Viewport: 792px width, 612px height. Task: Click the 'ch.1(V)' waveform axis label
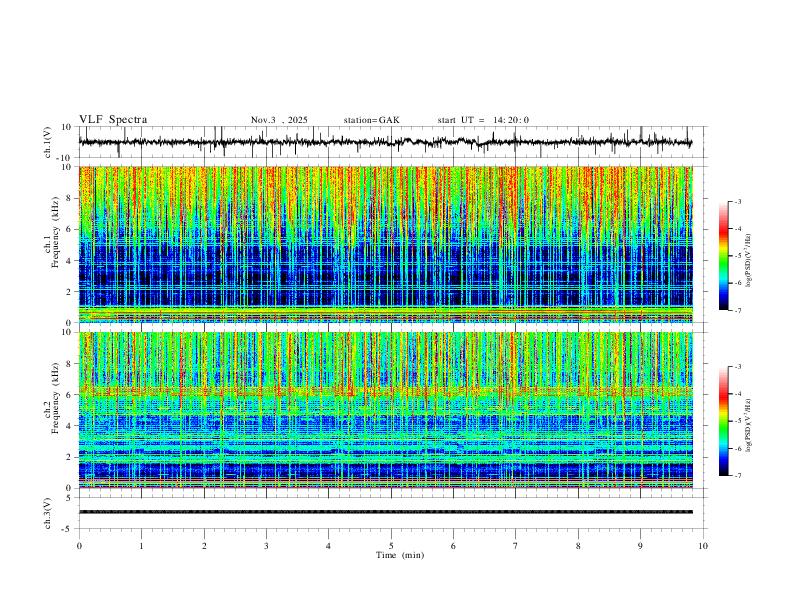click(48, 142)
